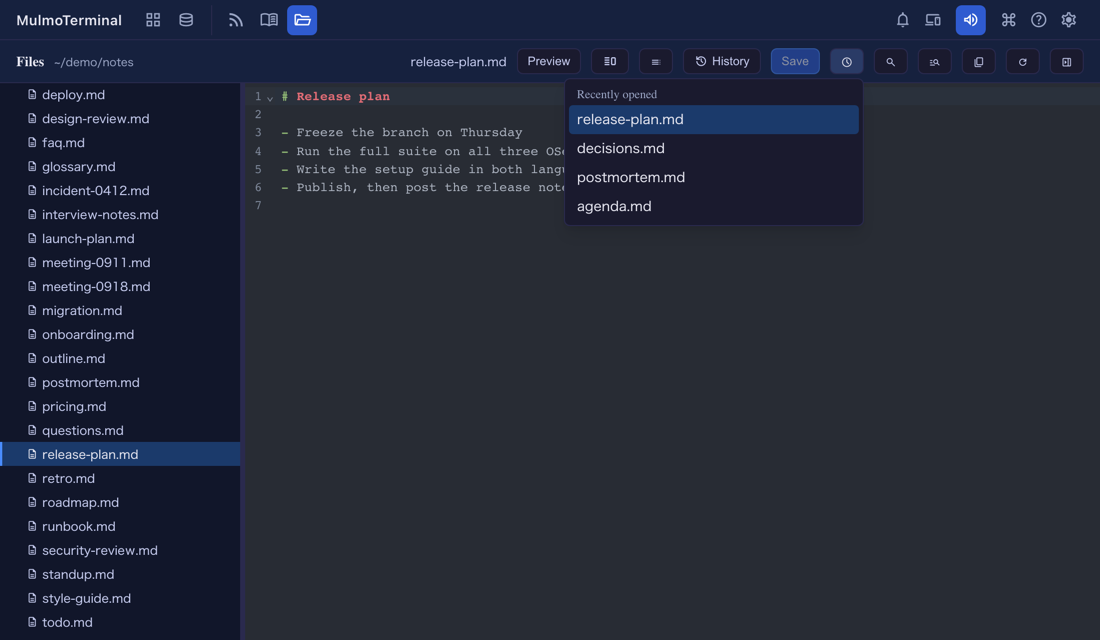Viewport: 1100px width, 640px height.
Task: Open postmortem.md in the sidebar file list
Action: [x=120, y=382]
